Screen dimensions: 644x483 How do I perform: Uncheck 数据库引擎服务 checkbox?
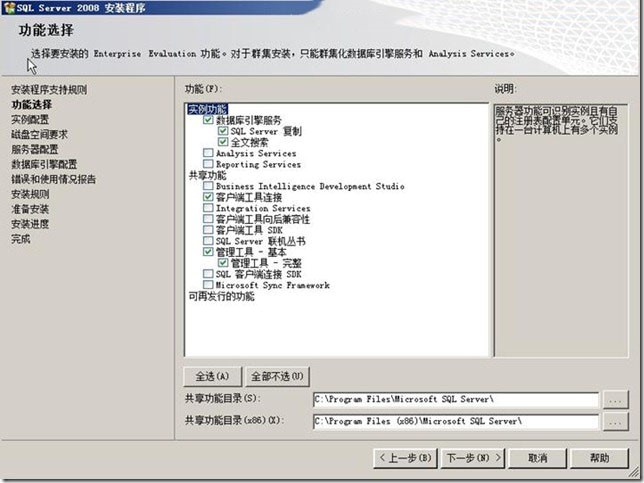coord(208,120)
